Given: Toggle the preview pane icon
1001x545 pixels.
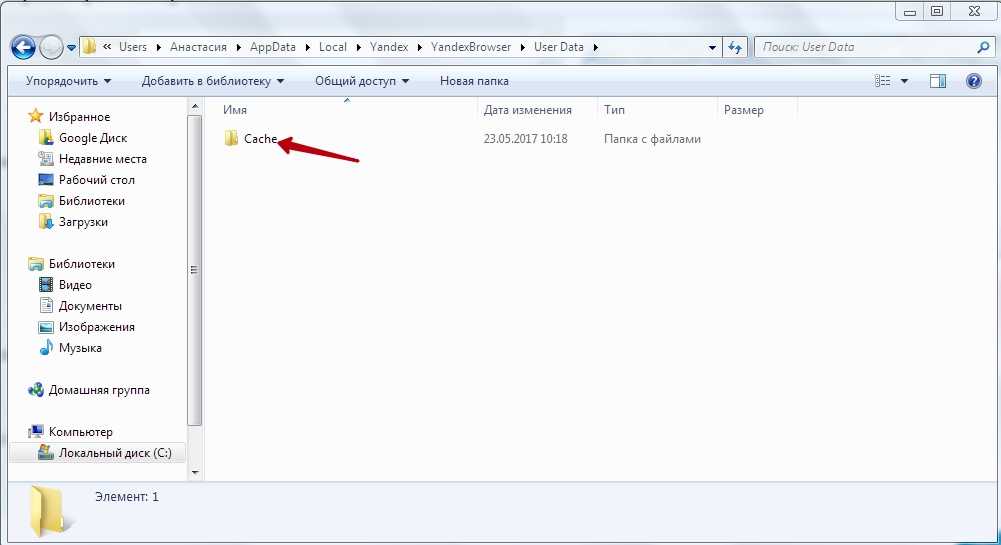Looking at the screenshot, I should pyautogui.click(x=938, y=81).
